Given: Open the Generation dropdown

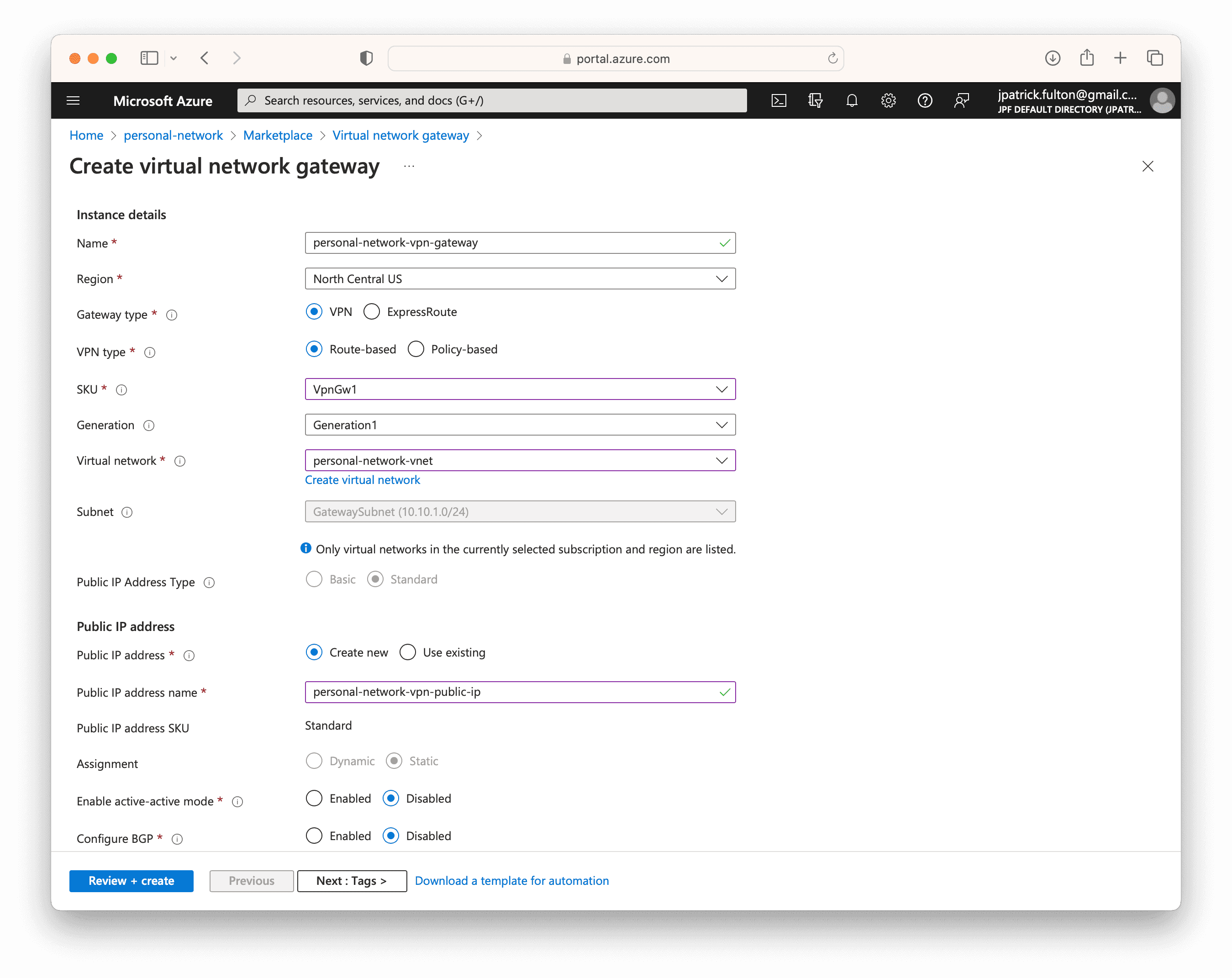Looking at the screenshot, I should point(520,425).
